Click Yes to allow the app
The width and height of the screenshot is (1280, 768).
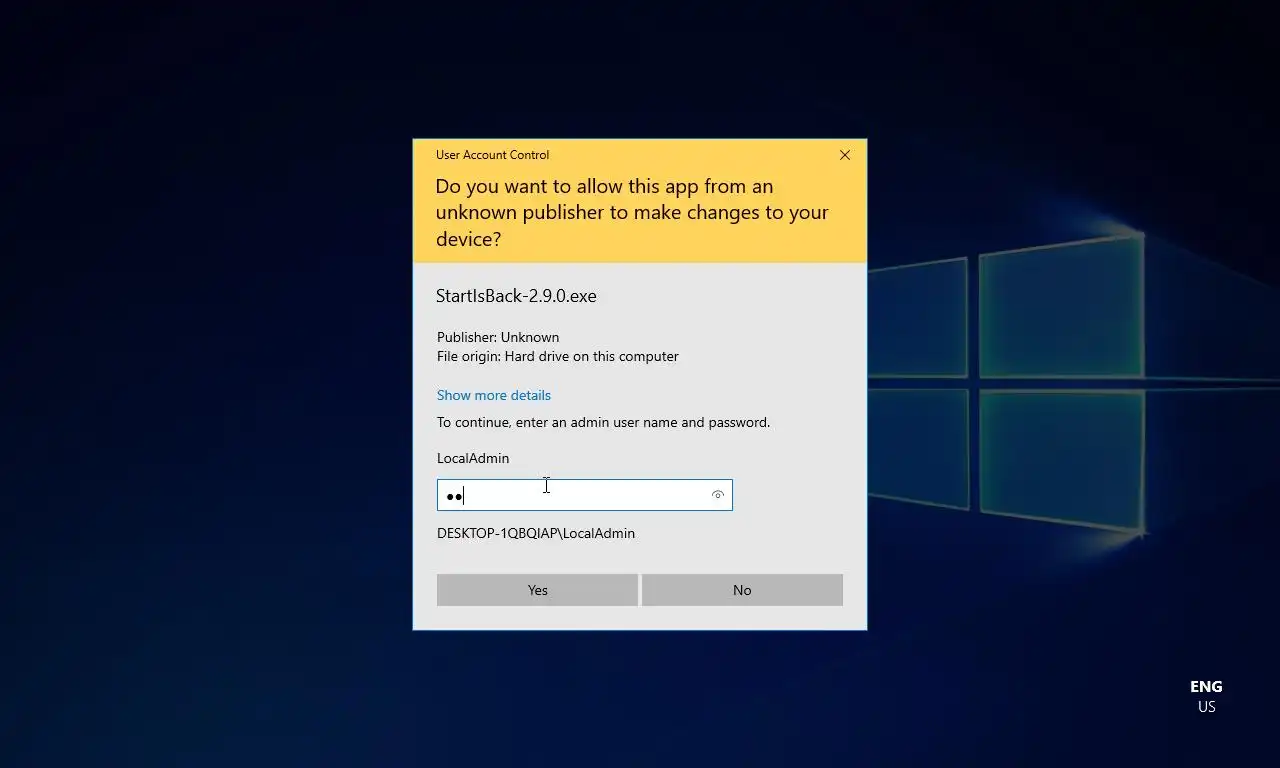click(x=537, y=590)
